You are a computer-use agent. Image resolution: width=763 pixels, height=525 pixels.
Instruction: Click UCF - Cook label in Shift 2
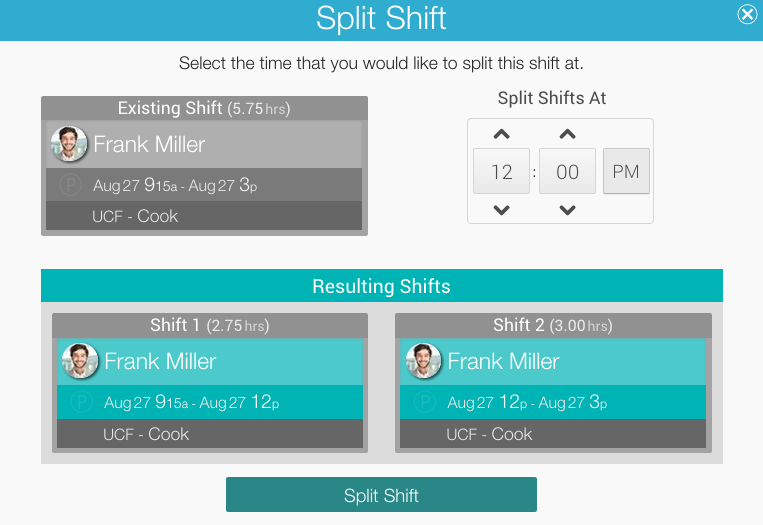tap(490, 434)
